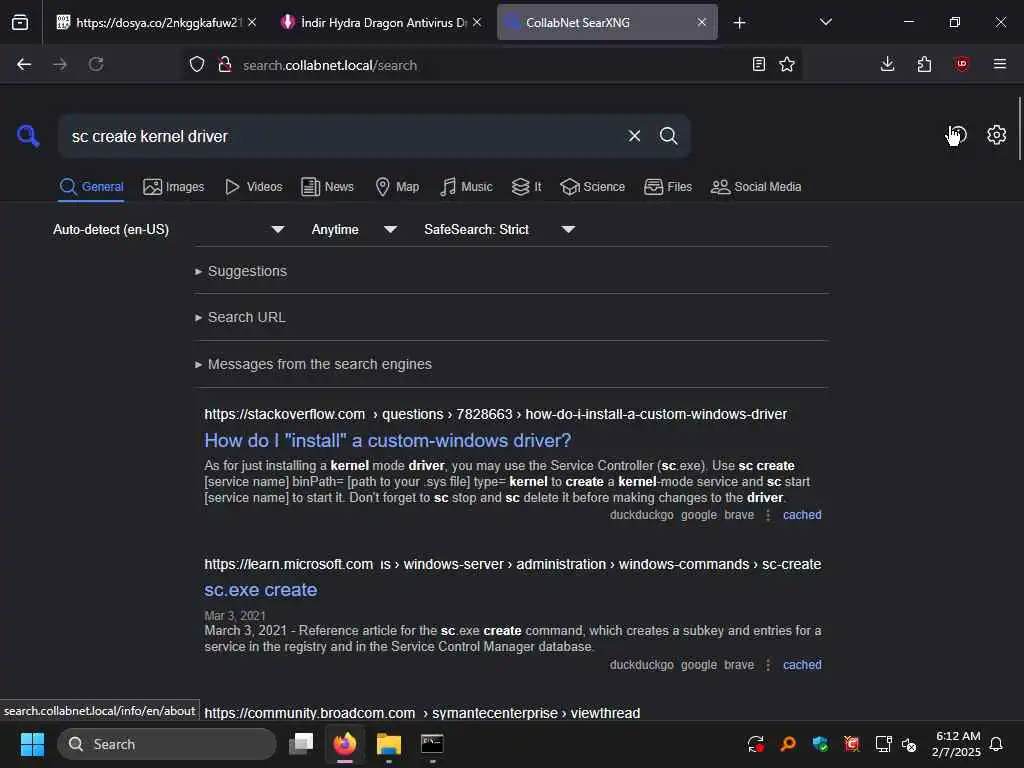The height and width of the screenshot is (768, 1024).
Task: Open the Firefox downloads panel
Action: (887, 64)
